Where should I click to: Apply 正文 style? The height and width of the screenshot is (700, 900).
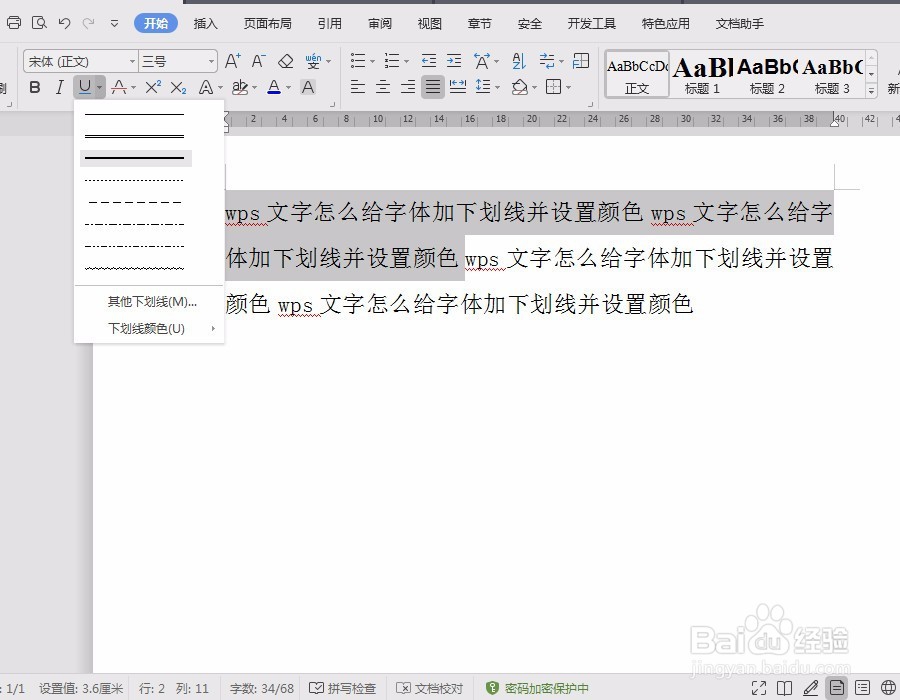(637, 75)
